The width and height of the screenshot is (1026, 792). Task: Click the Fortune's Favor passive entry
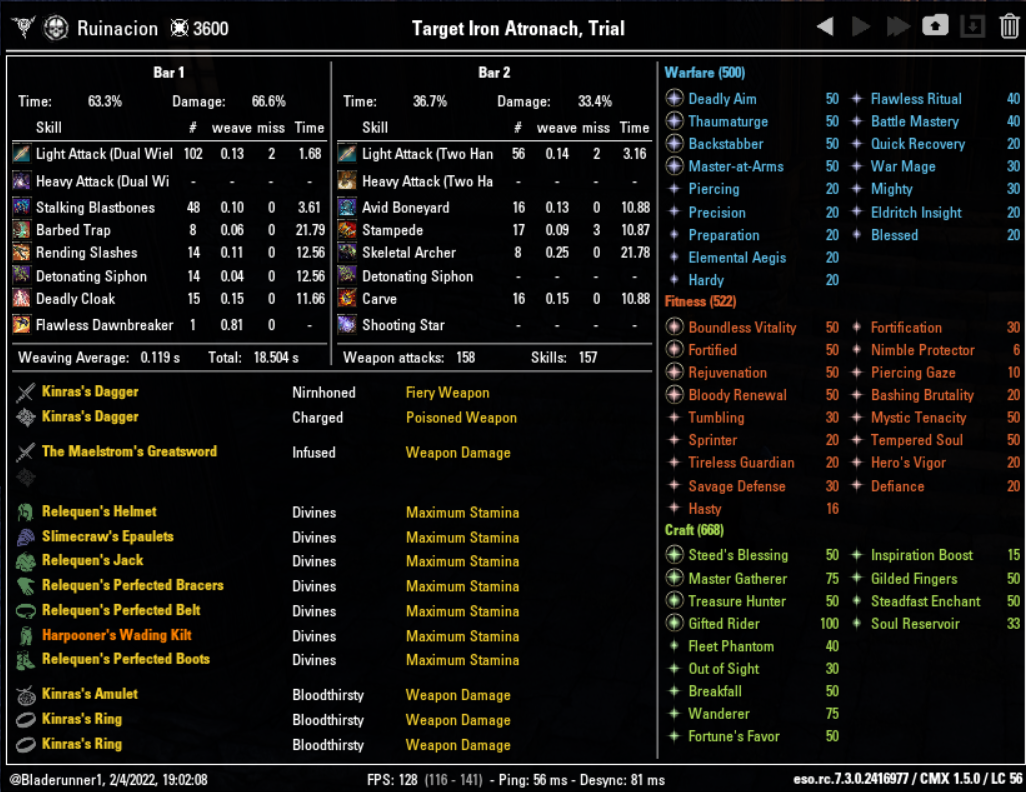click(752, 736)
